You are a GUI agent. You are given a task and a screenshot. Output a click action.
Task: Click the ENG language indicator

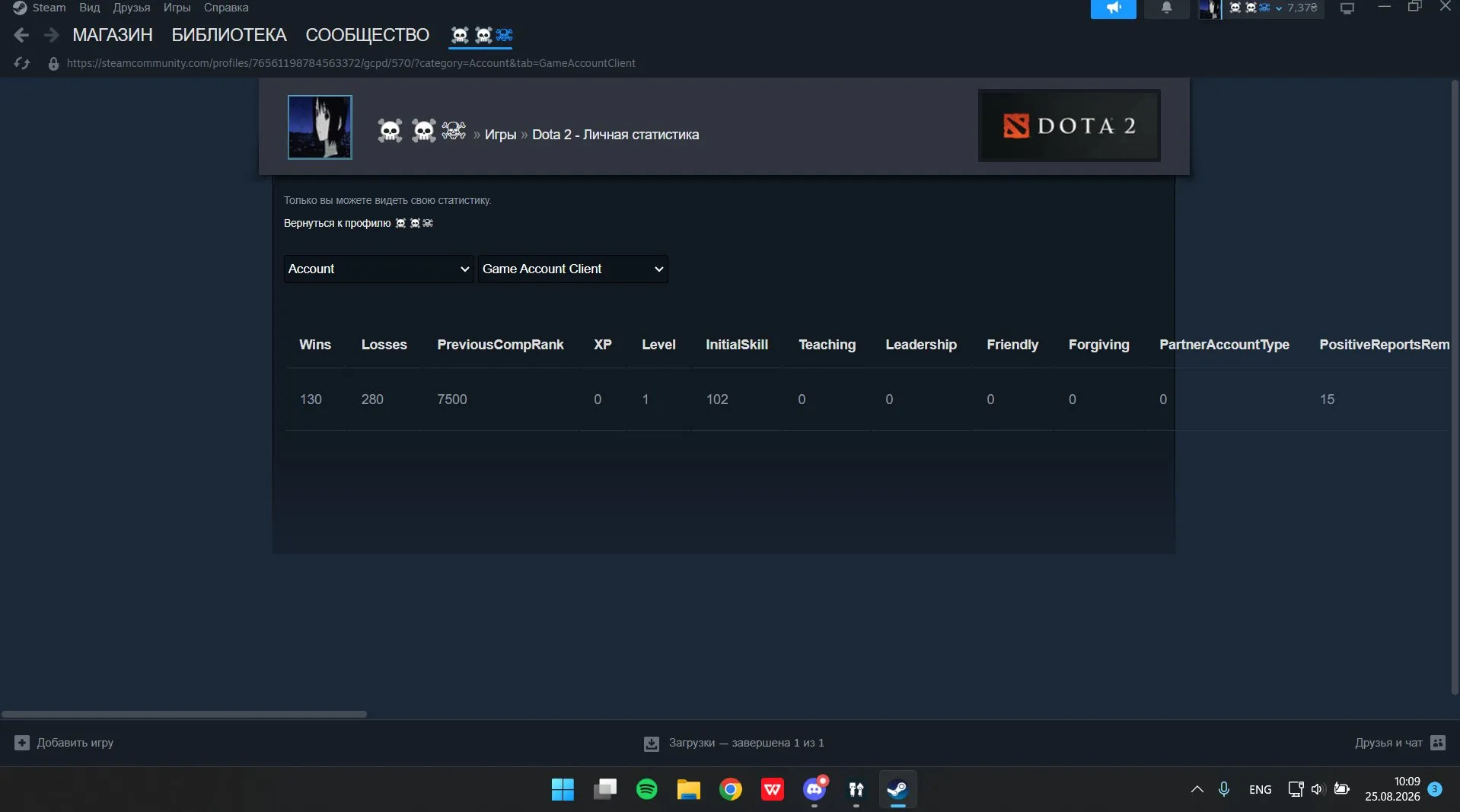point(1261,789)
